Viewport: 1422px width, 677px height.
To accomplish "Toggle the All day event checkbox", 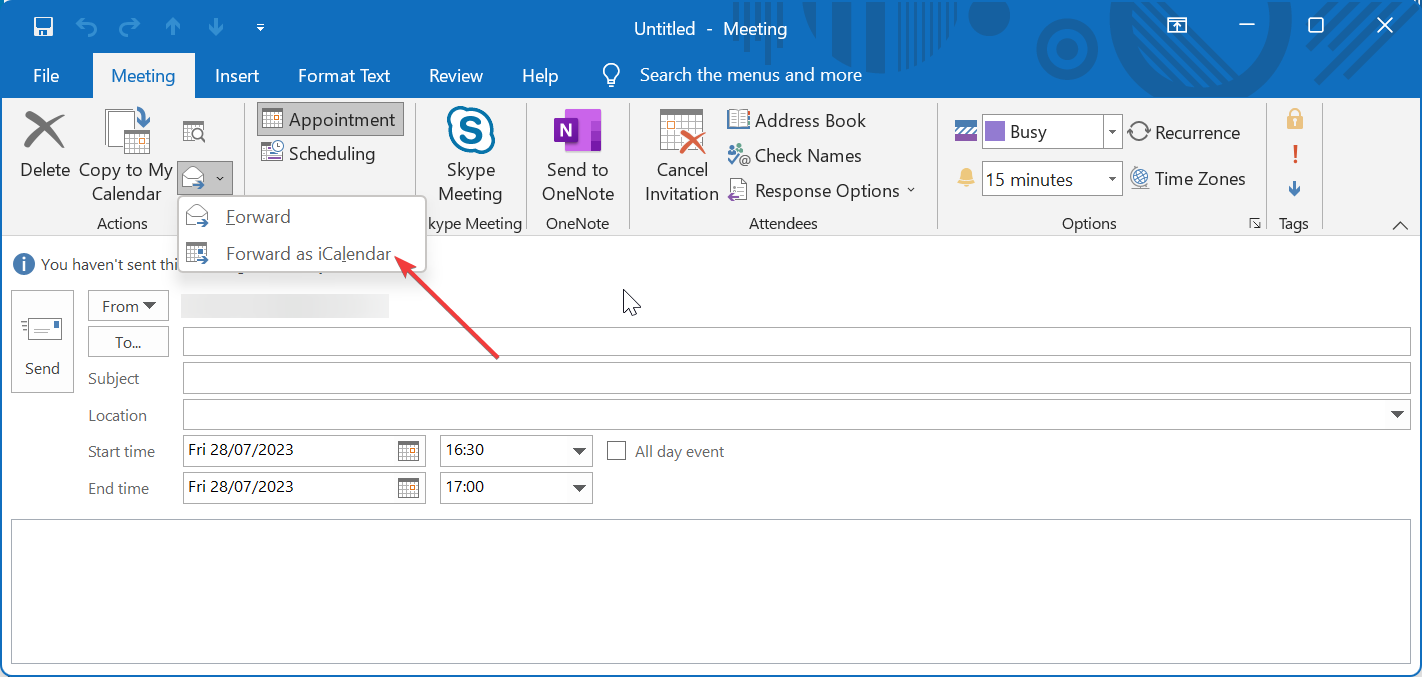I will point(617,451).
